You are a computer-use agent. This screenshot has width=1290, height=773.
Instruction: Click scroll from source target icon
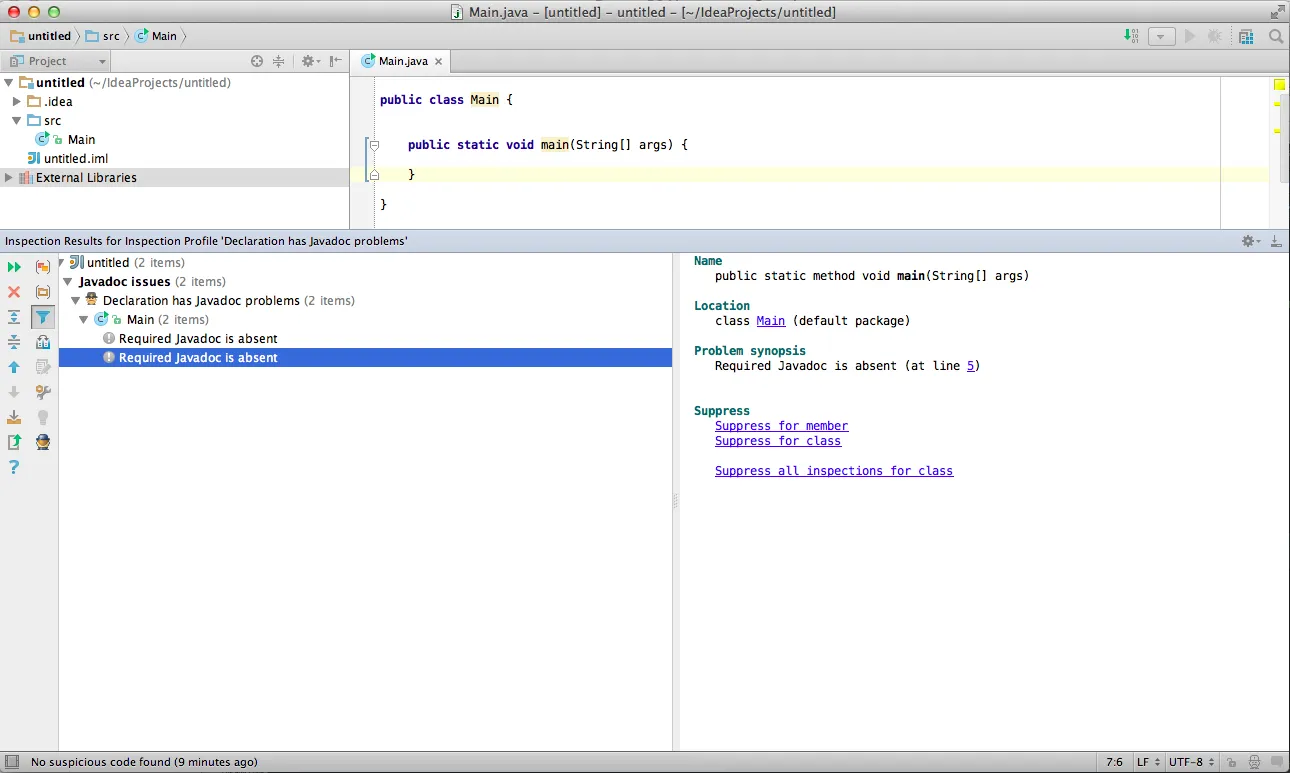257,61
